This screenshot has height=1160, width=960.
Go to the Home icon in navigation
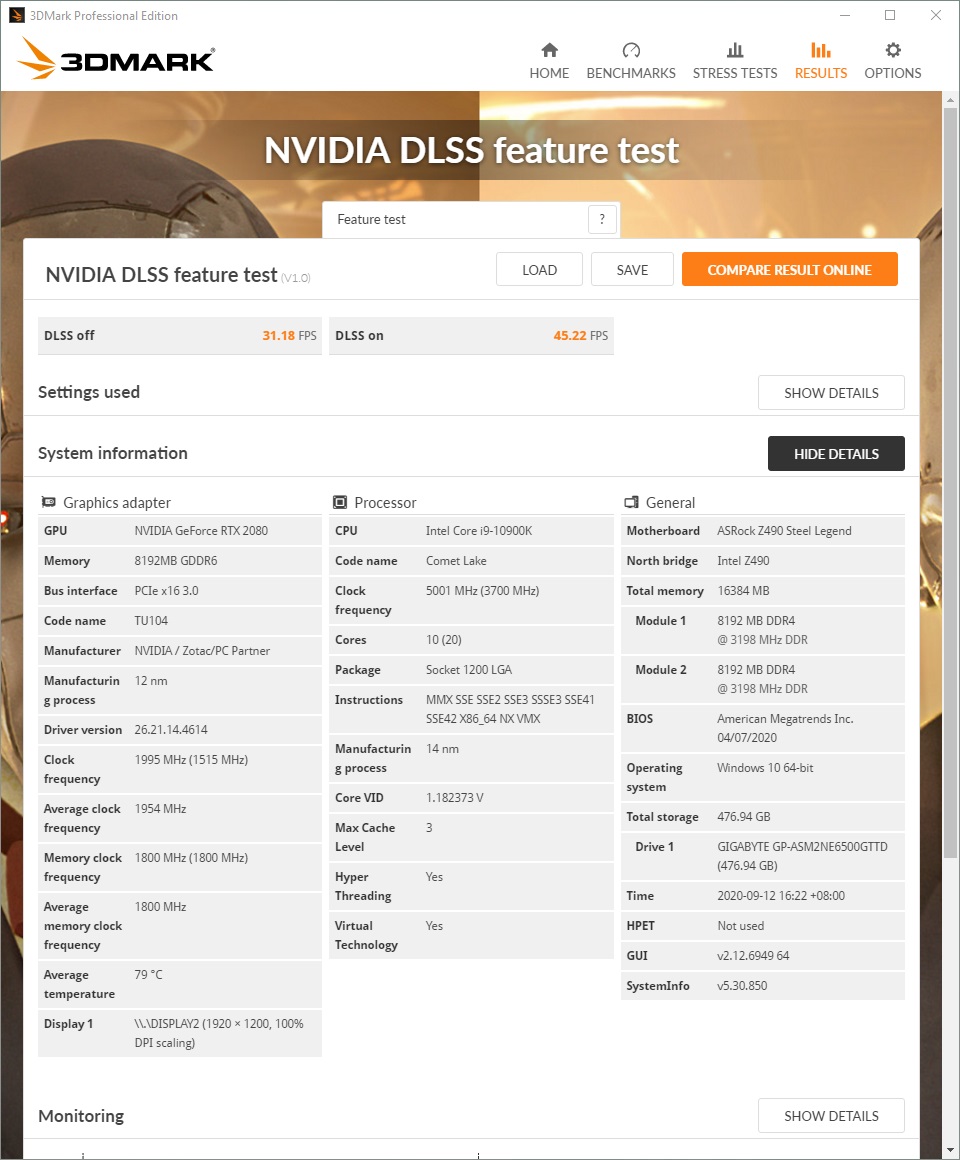click(x=549, y=50)
